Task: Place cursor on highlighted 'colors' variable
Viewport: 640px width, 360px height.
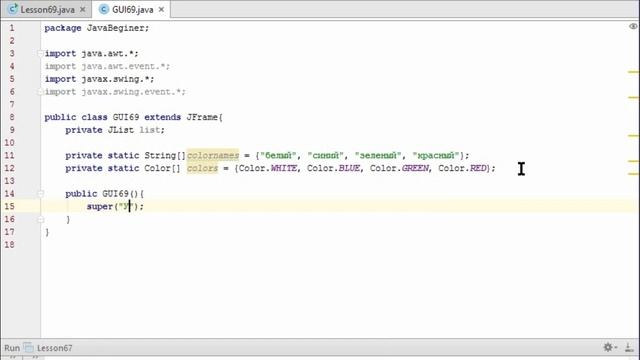Action: pos(202,168)
